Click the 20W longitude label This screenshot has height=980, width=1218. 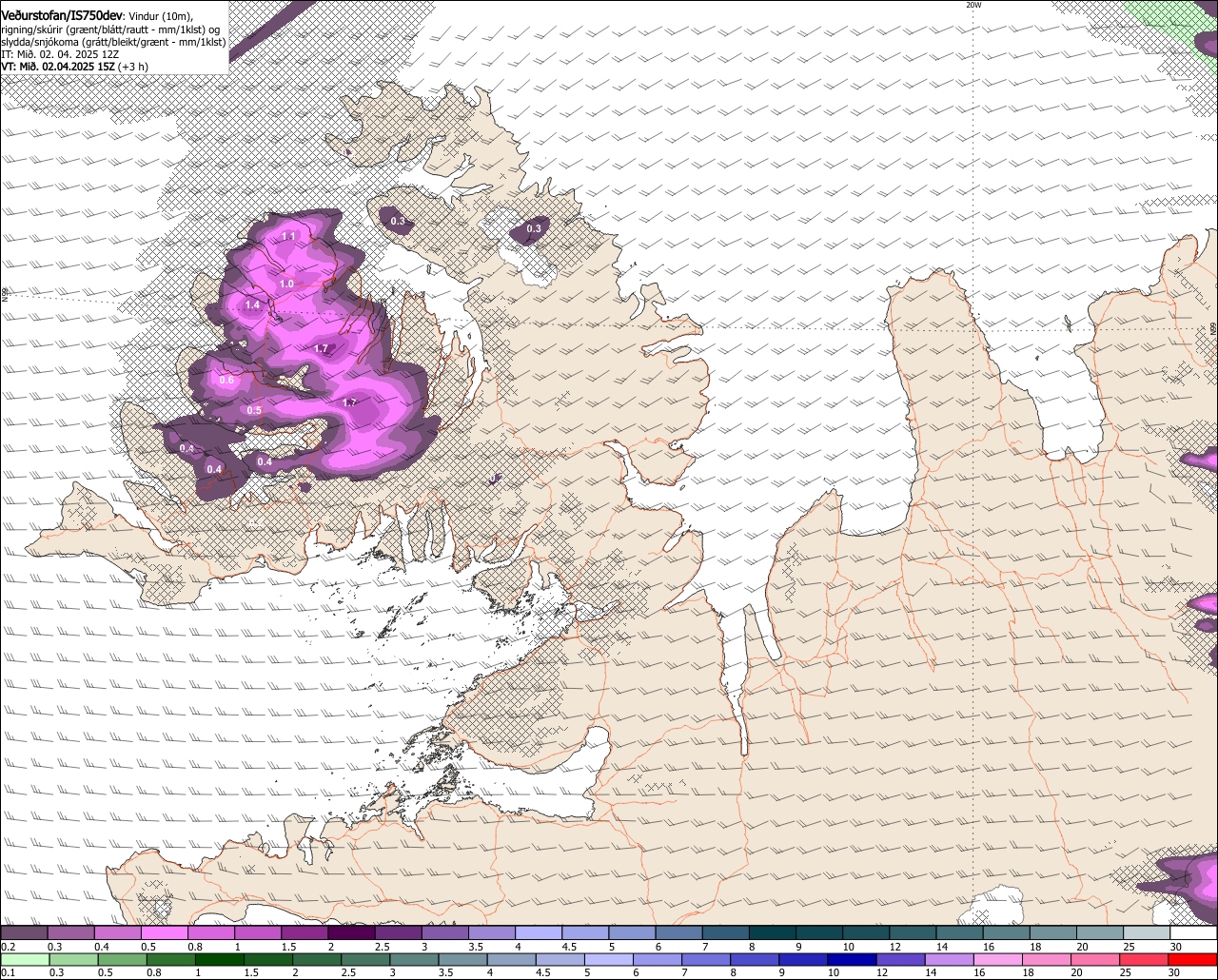[972, 5]
